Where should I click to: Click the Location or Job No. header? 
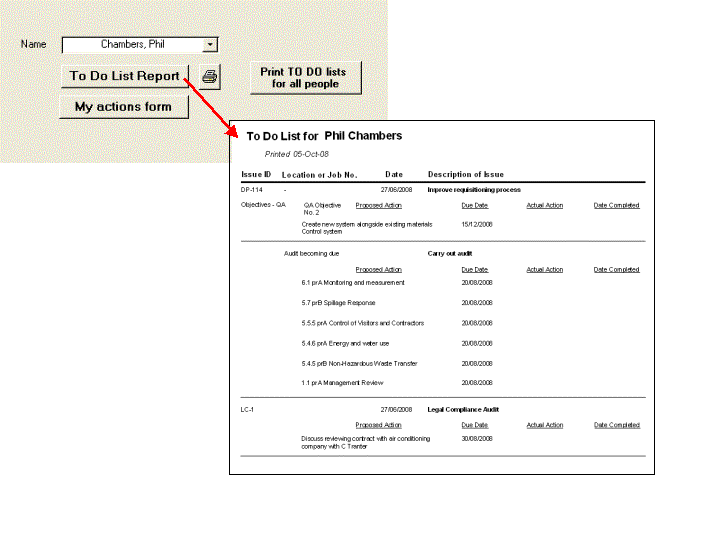[x=319, y=175]
